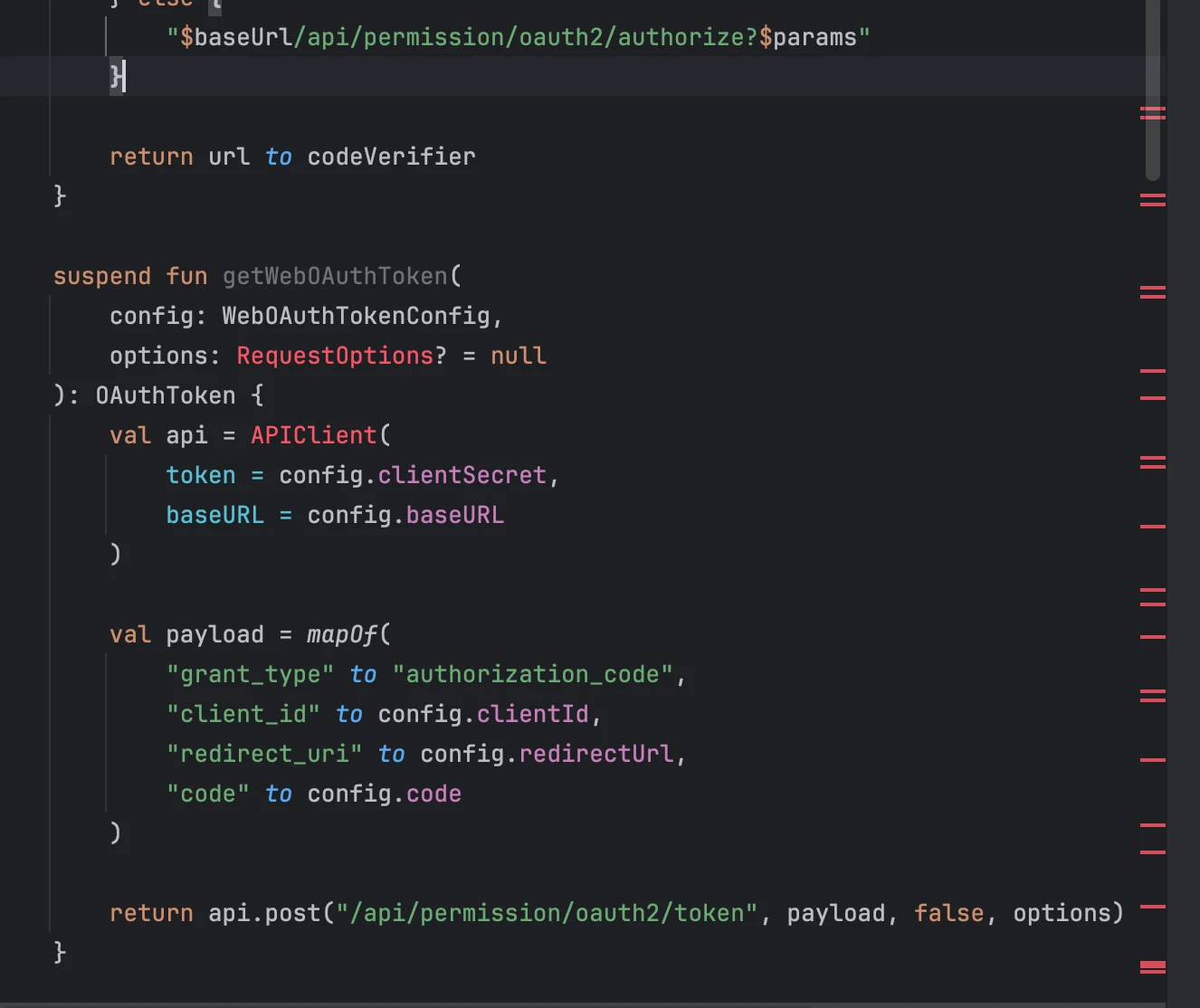The width and height of the screenshot is (1200, 1008).
Task: Place cursor on config.redirectUrl property
Action: point(596,754)
